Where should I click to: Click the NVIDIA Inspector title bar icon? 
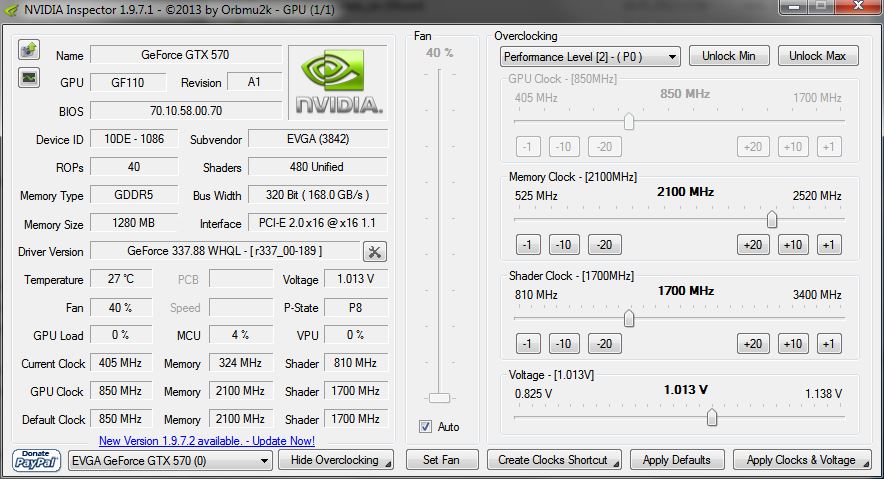[x=11, y=10]
